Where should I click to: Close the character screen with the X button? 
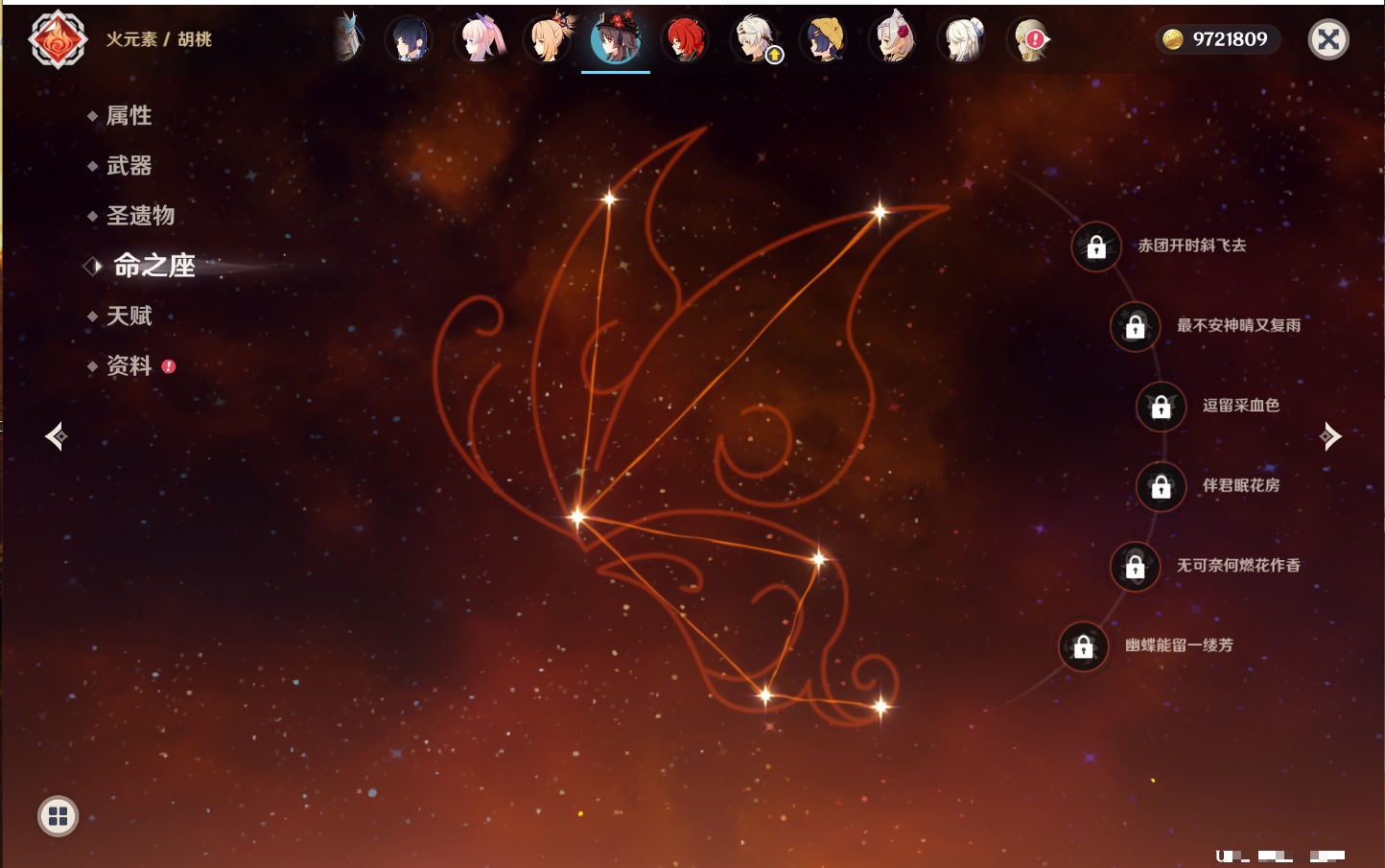(x=1328, y=39)
